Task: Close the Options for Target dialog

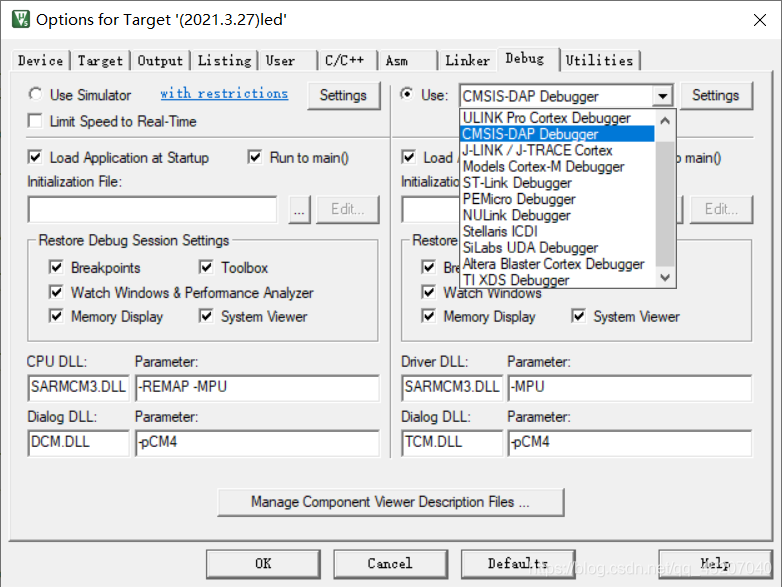Action: click(760, 20)
